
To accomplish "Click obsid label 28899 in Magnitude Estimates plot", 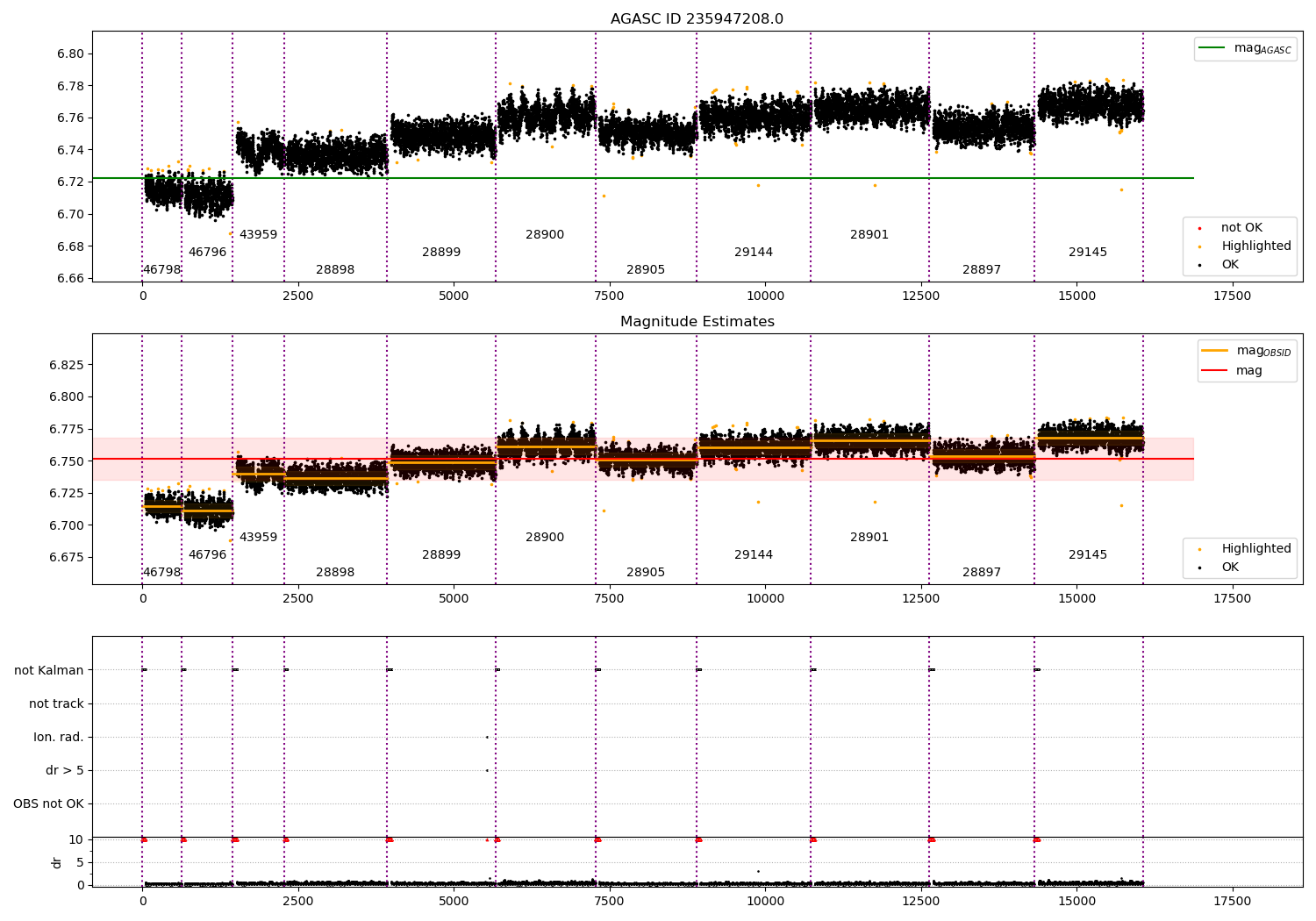I will pyautogui.click(x=441, y=555).
